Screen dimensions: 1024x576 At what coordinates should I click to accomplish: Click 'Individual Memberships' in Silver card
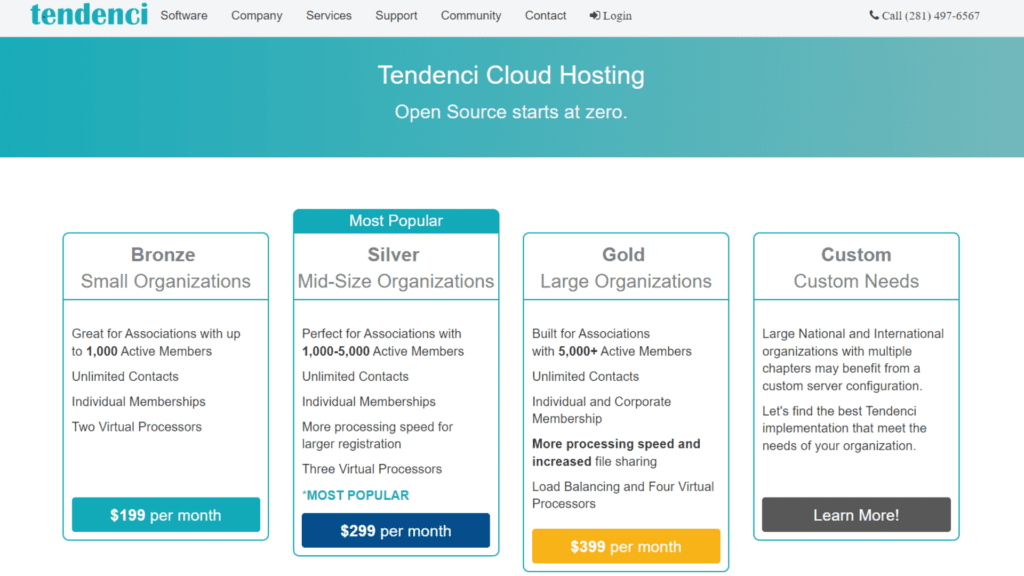[x=368, y=402]
